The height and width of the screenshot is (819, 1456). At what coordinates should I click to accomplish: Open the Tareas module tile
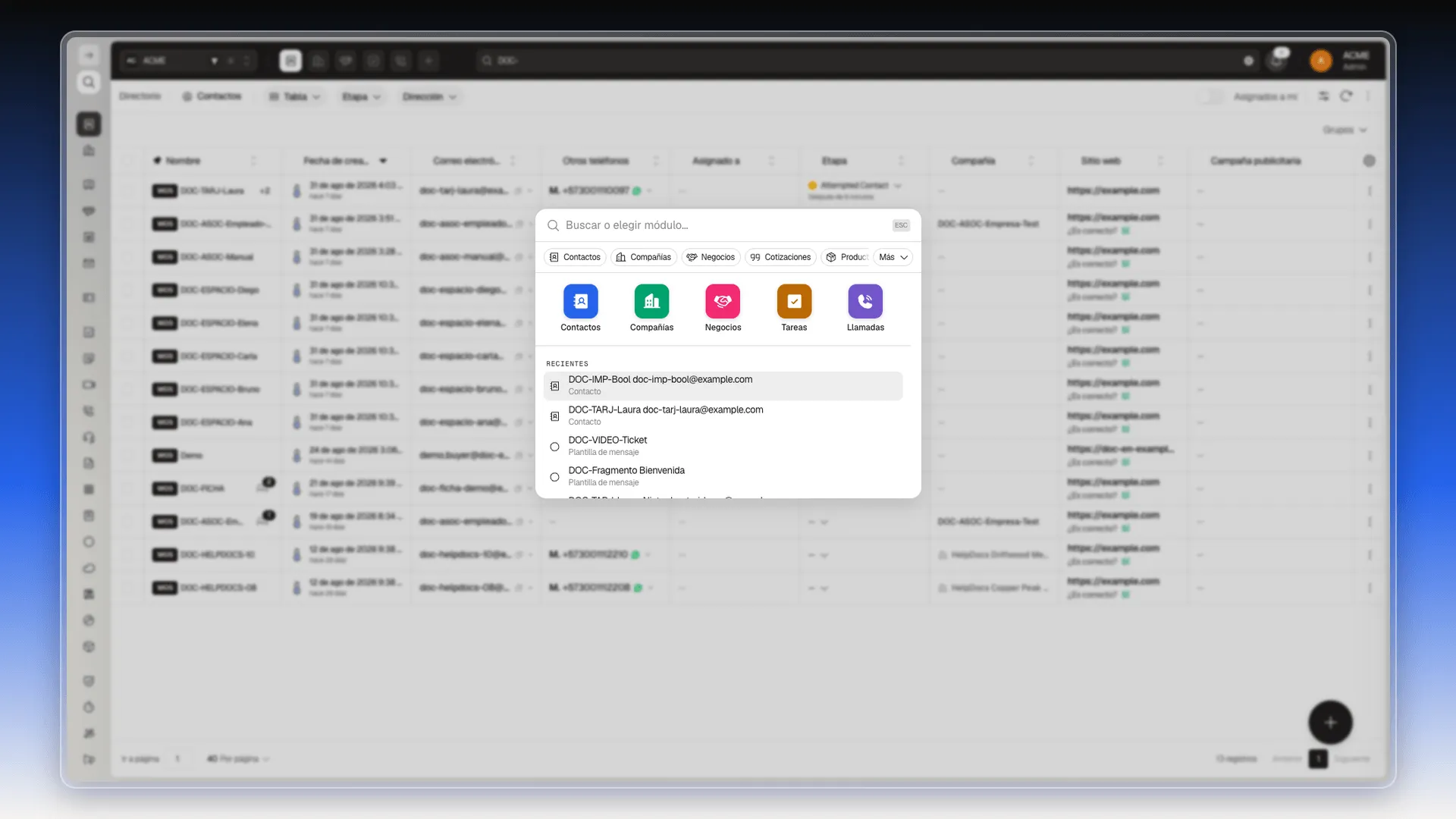click(x=794, y=308)
